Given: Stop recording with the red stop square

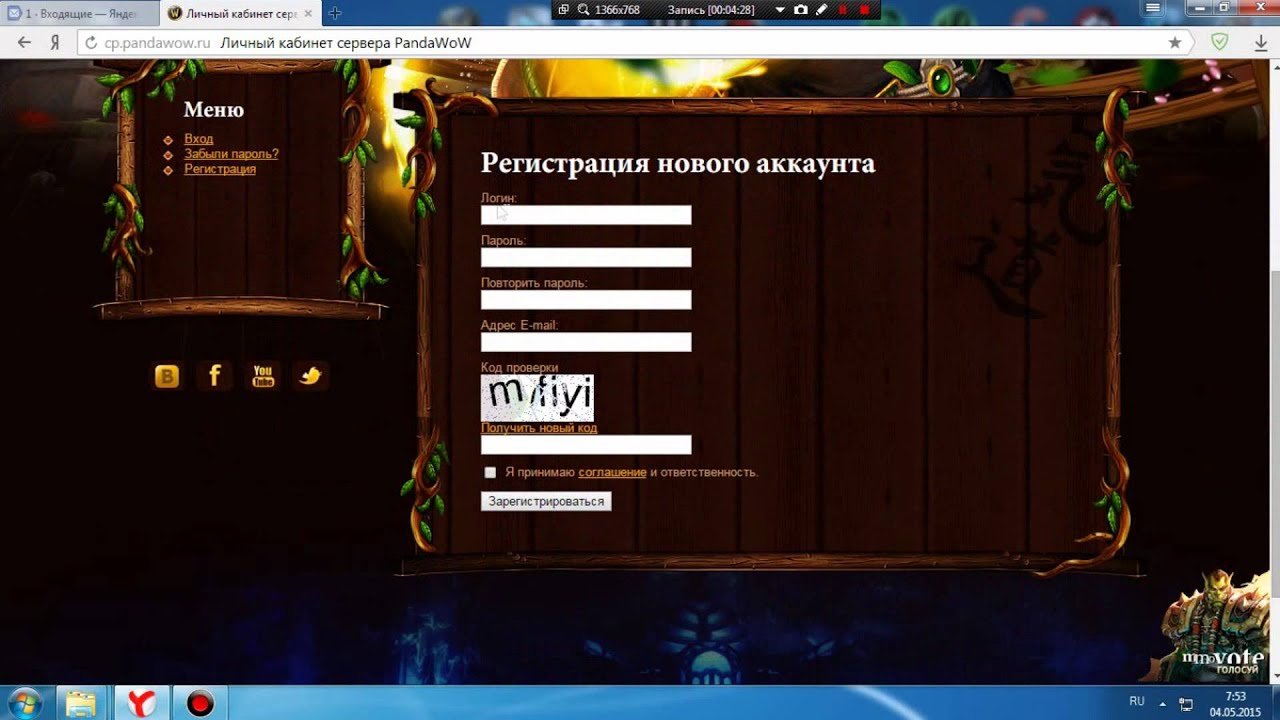Looking at the screenshot, I should pos(865,9).
